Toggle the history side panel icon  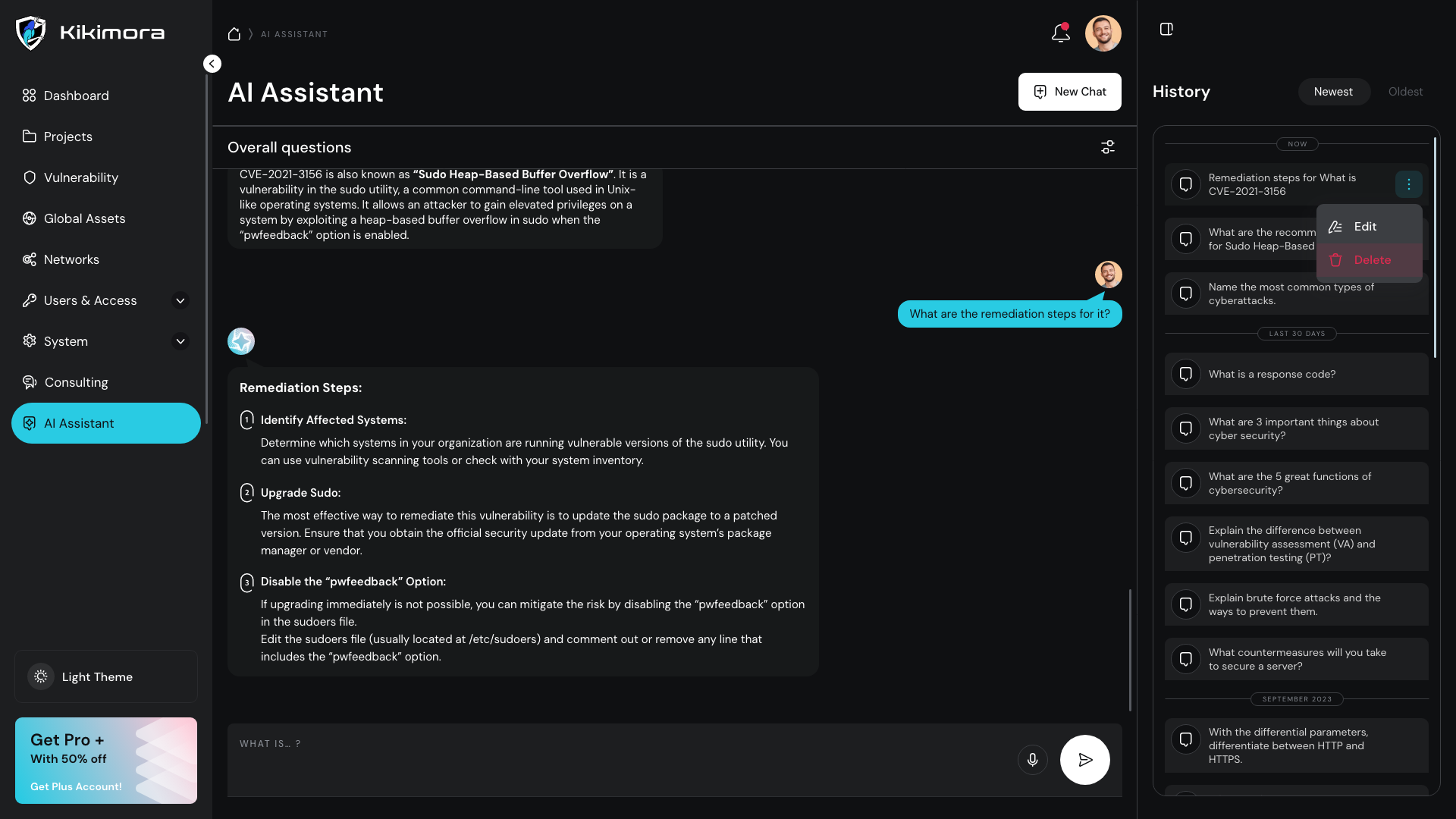(x=1166, y=29)
